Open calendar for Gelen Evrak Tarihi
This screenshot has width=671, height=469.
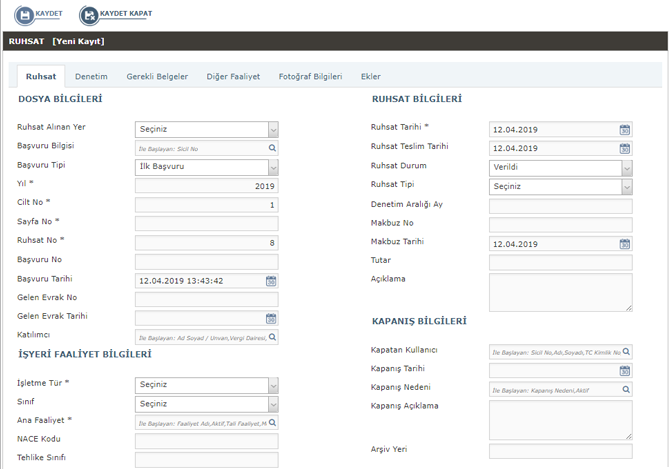[271, 319]
